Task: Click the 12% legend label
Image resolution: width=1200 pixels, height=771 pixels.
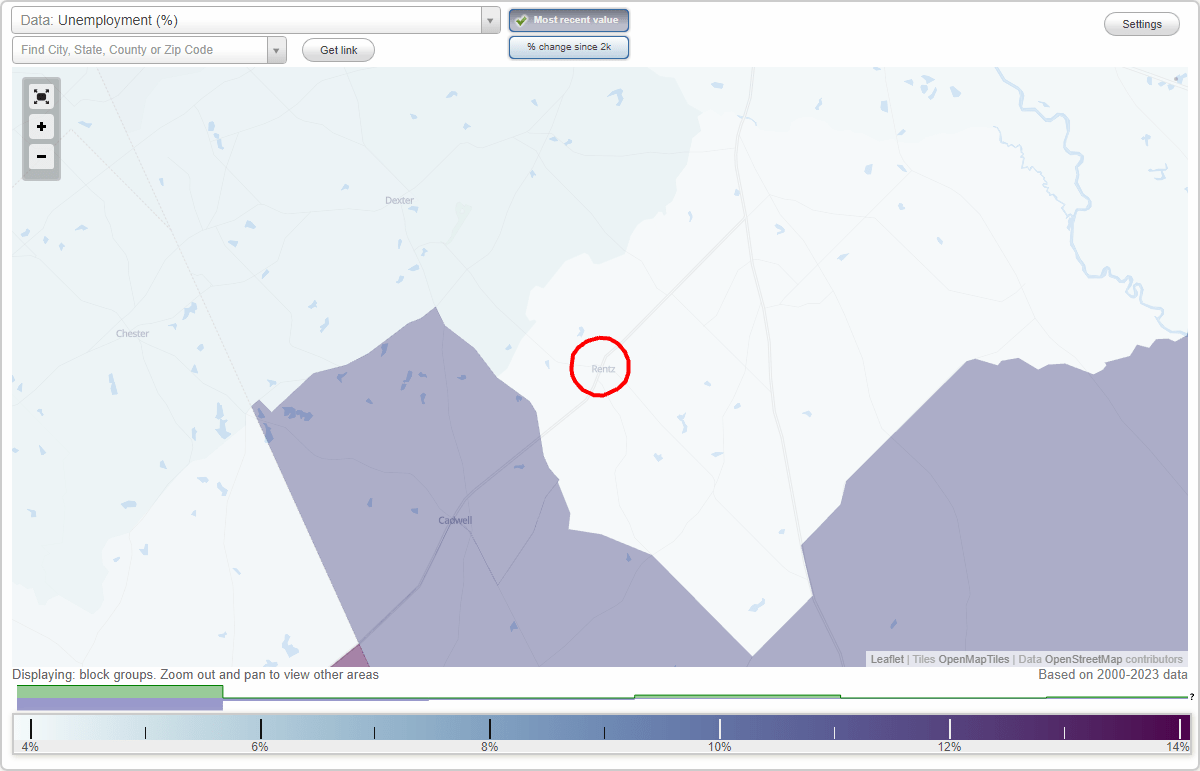Action: (x=949, y=747)
